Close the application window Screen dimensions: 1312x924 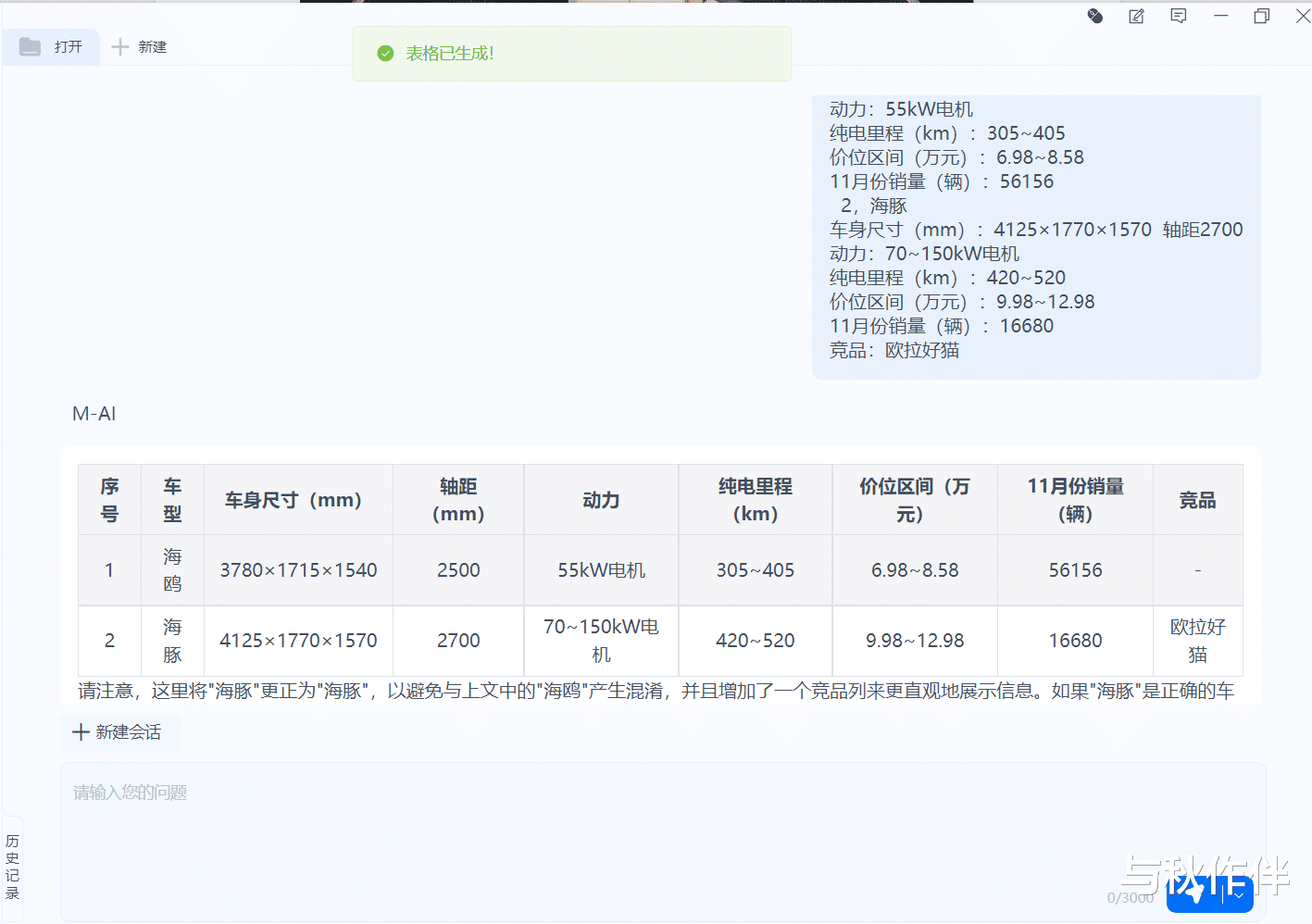[1303, 16]
